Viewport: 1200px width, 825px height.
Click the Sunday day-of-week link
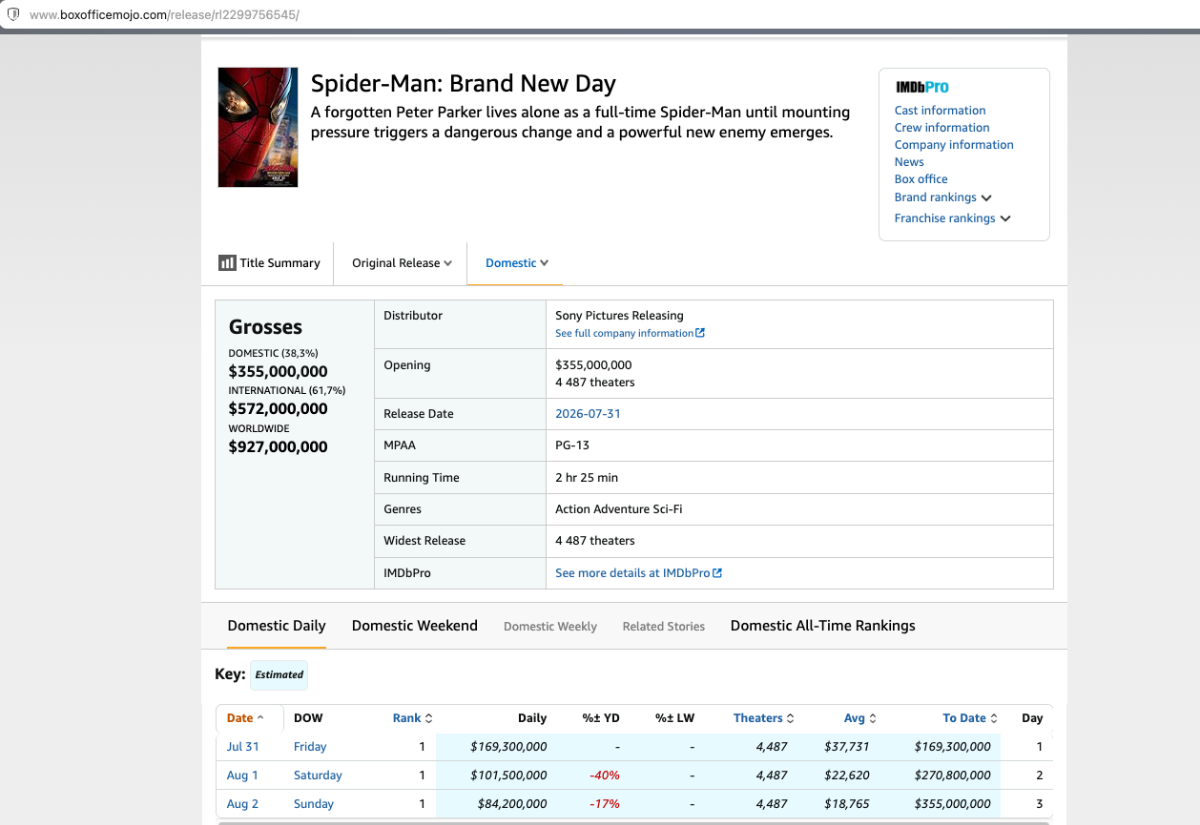tap(314, 804)
